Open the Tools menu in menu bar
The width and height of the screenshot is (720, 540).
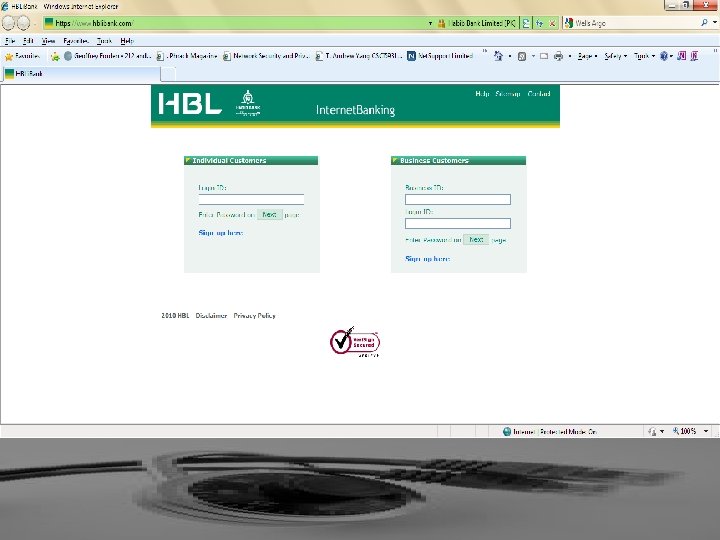pos(104,41)
